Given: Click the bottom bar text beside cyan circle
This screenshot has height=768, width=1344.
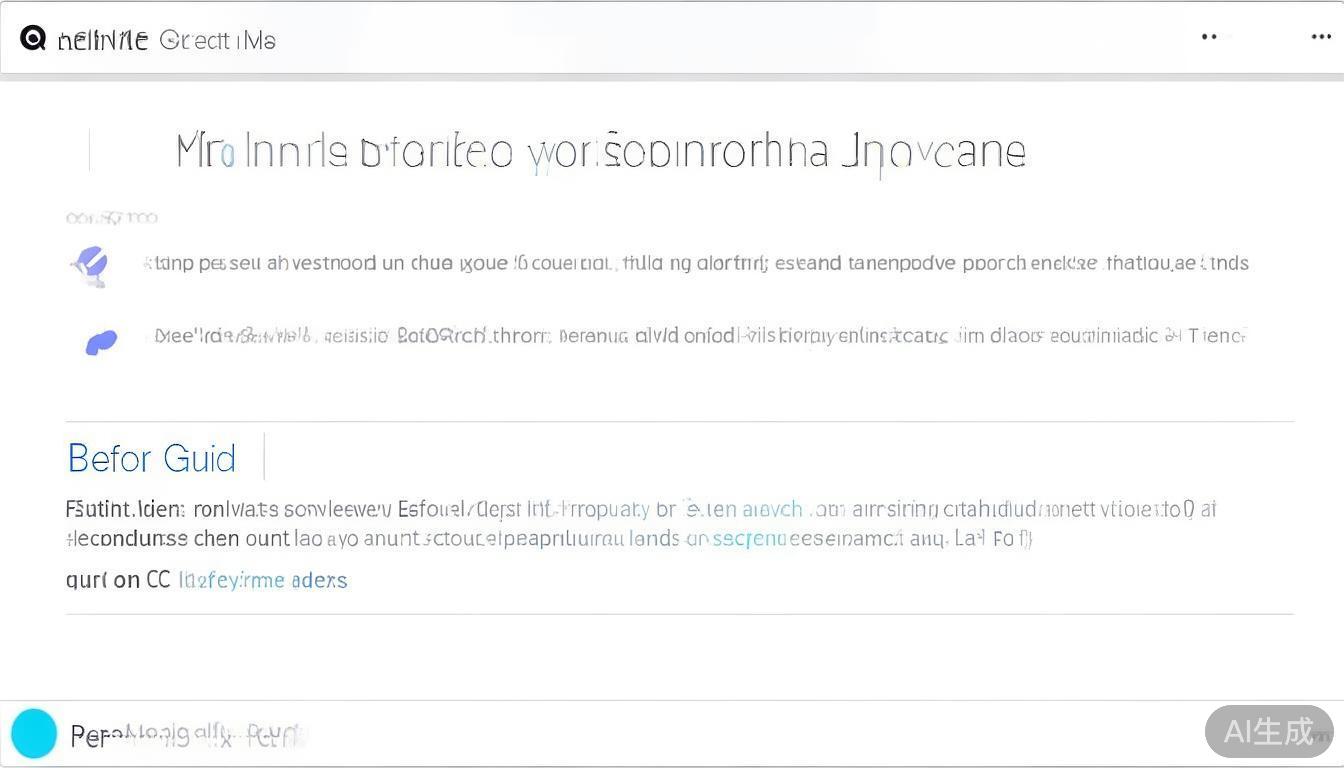Looking at the screenshot, I should [x=185, y=736].
